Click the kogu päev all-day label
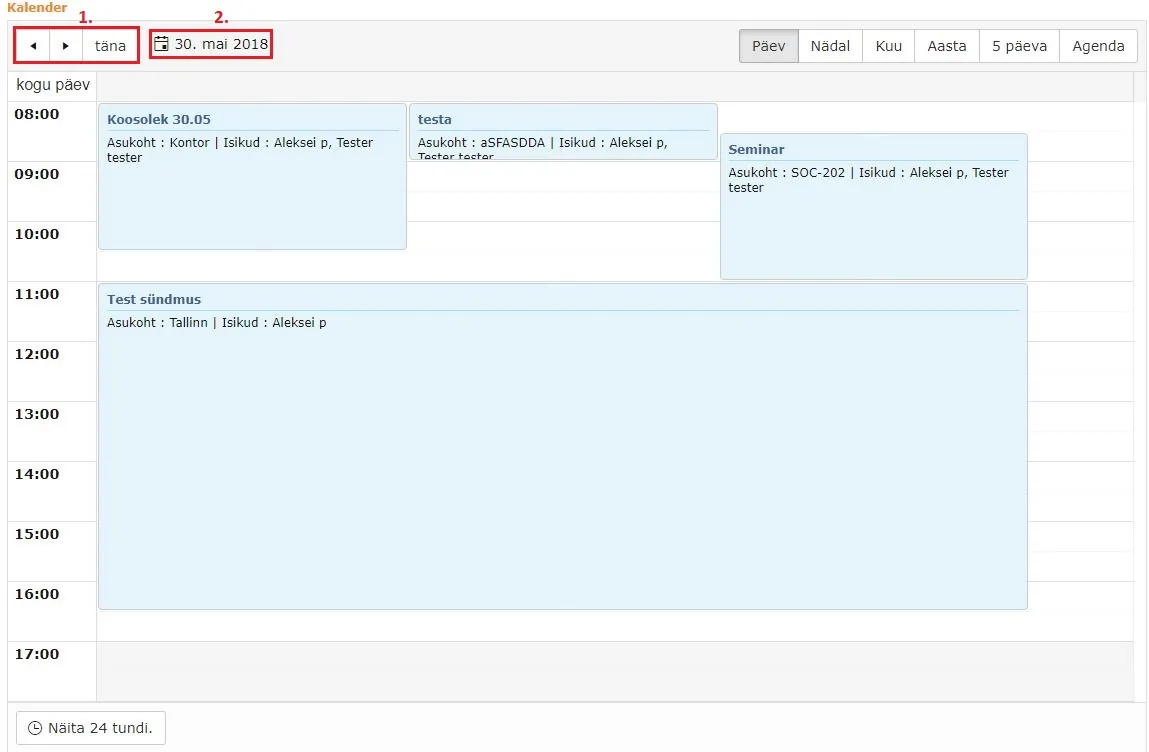1149x752 pixels. click(53, 85)
